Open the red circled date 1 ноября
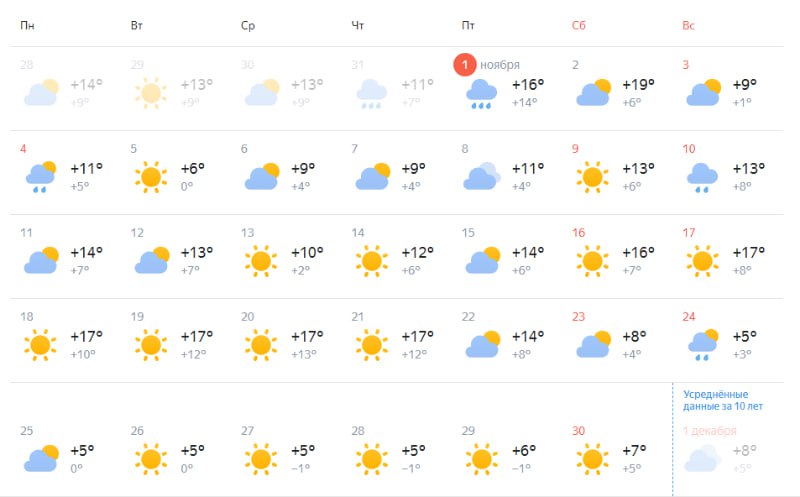This screenshot has width=800, height=497. pyautogui.click(x=465, y=65)
